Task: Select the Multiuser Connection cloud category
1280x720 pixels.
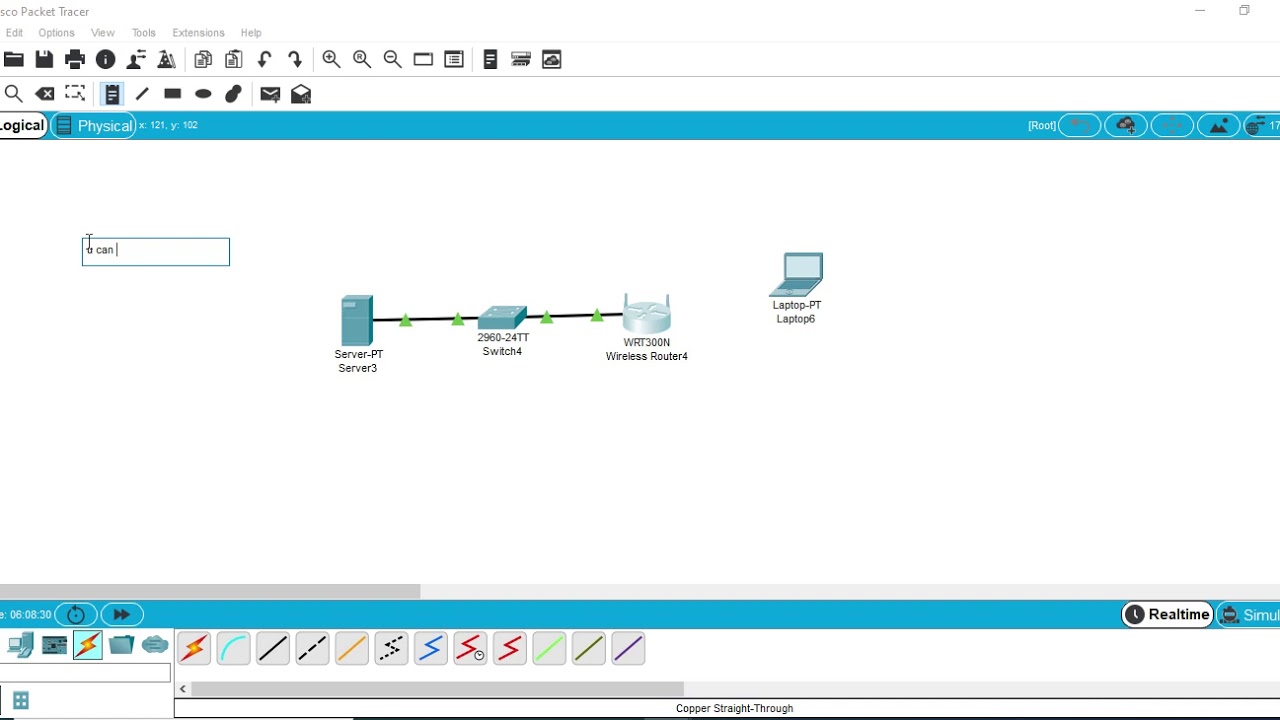Action: click(x=155, y=645)
